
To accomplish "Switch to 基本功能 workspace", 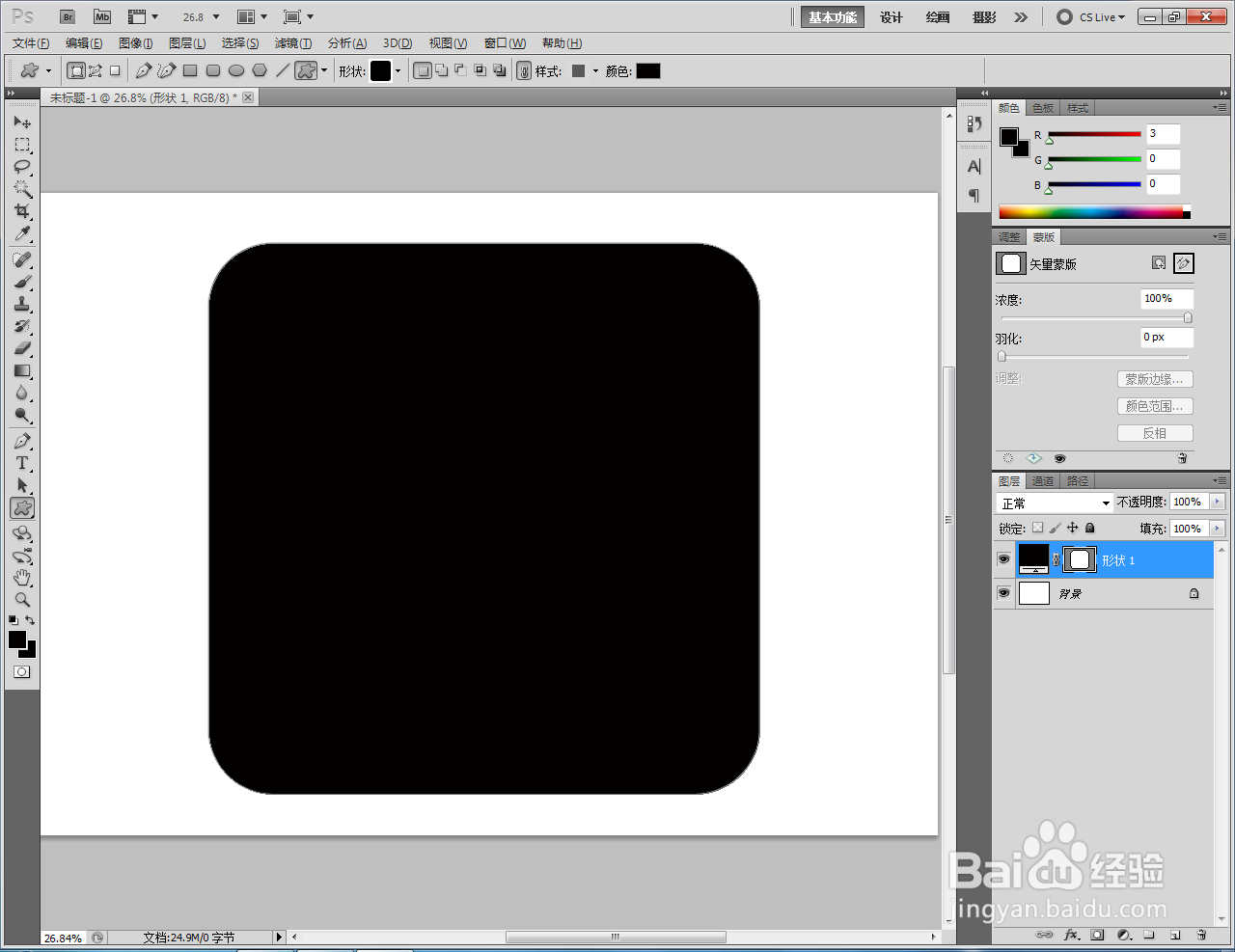I will (833, 17).
